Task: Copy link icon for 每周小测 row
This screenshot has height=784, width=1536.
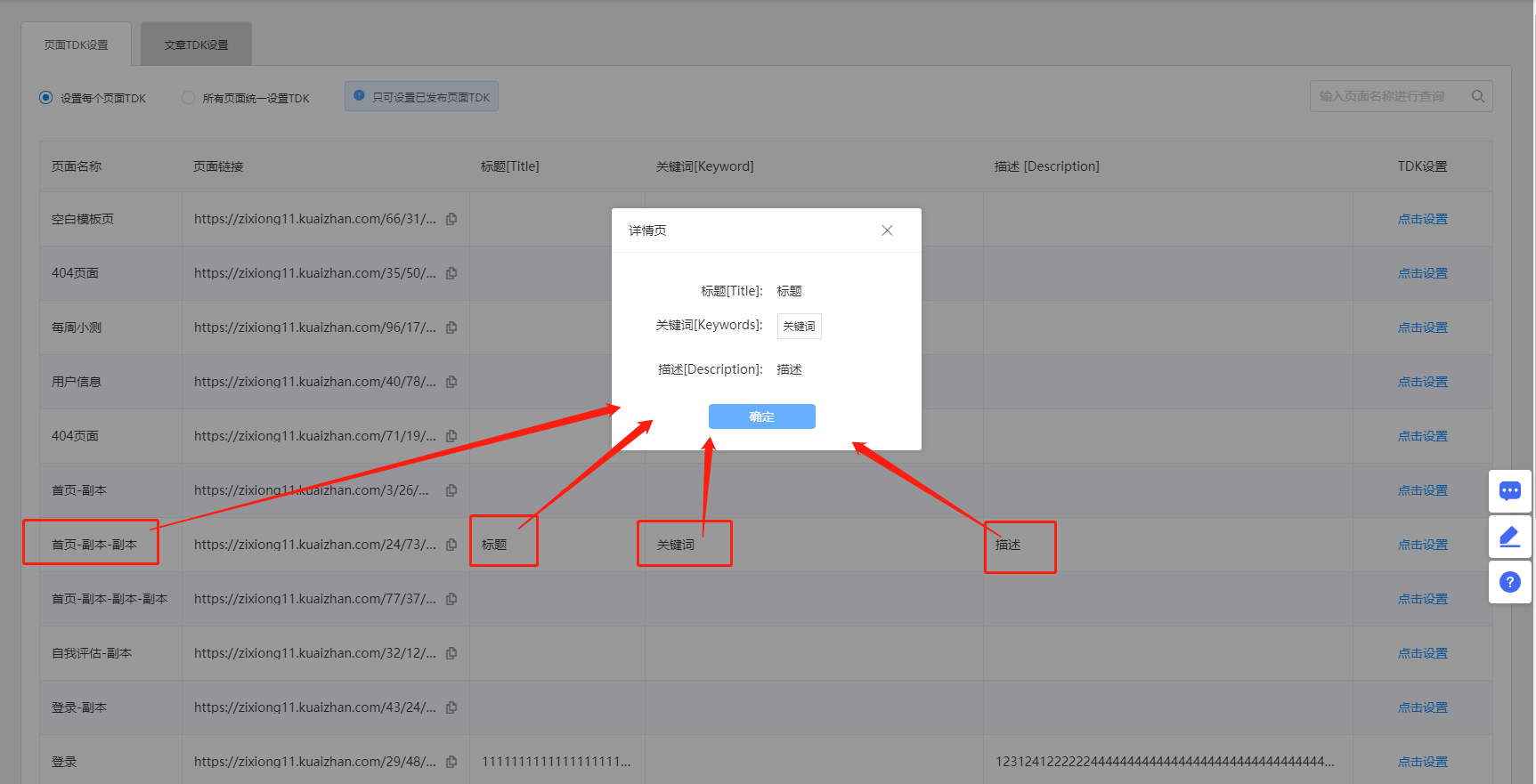Action: 451,327
